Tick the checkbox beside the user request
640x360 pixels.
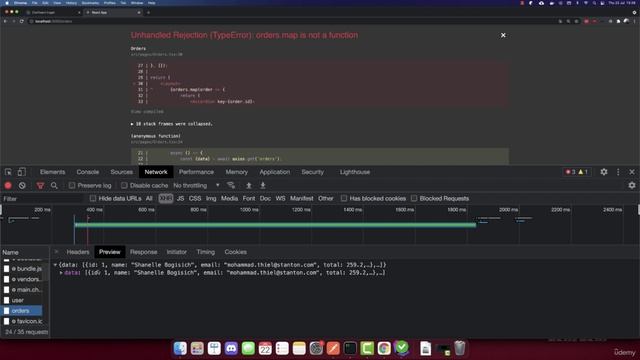(7, 300)
